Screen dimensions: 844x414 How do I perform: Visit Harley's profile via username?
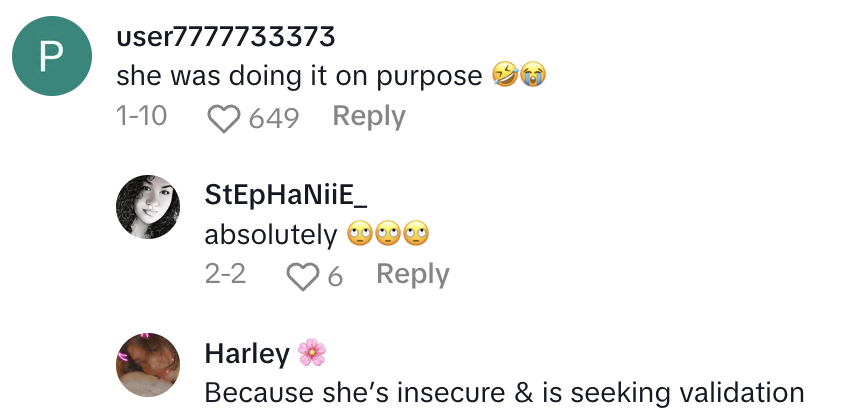point(247,353)
